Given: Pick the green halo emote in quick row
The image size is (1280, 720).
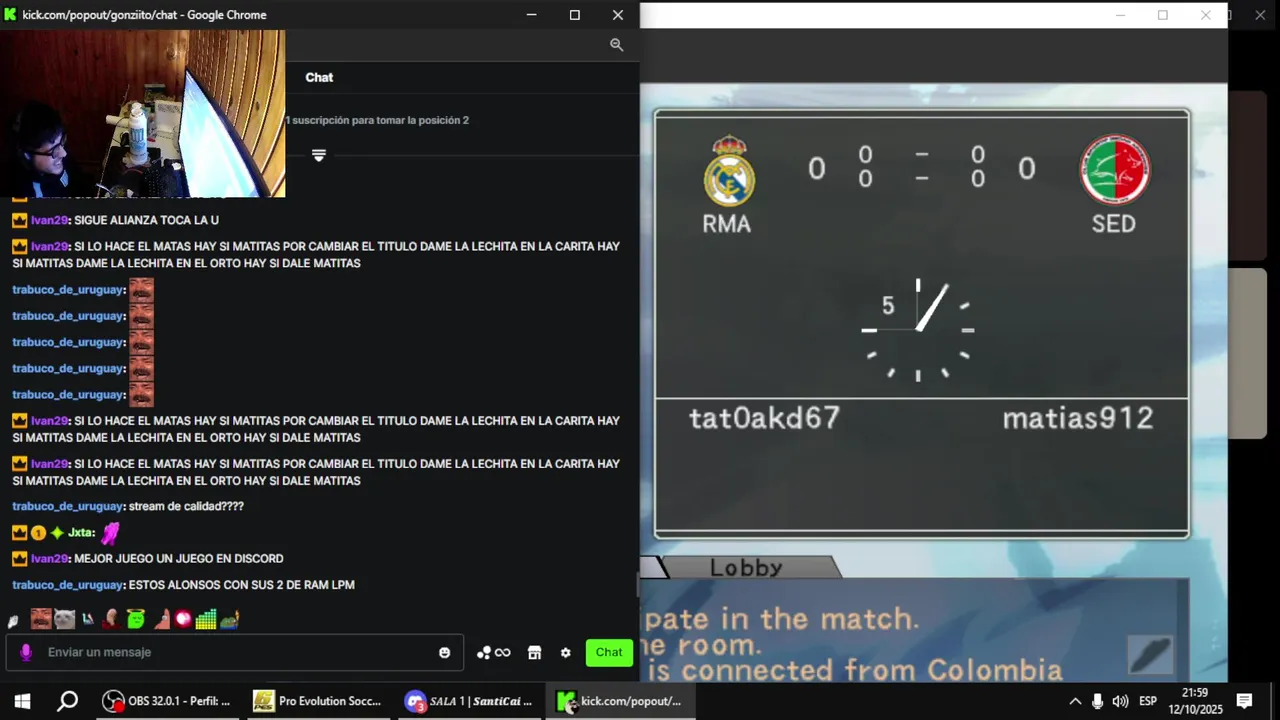Looking at the screenshot, I should point(136,619).
